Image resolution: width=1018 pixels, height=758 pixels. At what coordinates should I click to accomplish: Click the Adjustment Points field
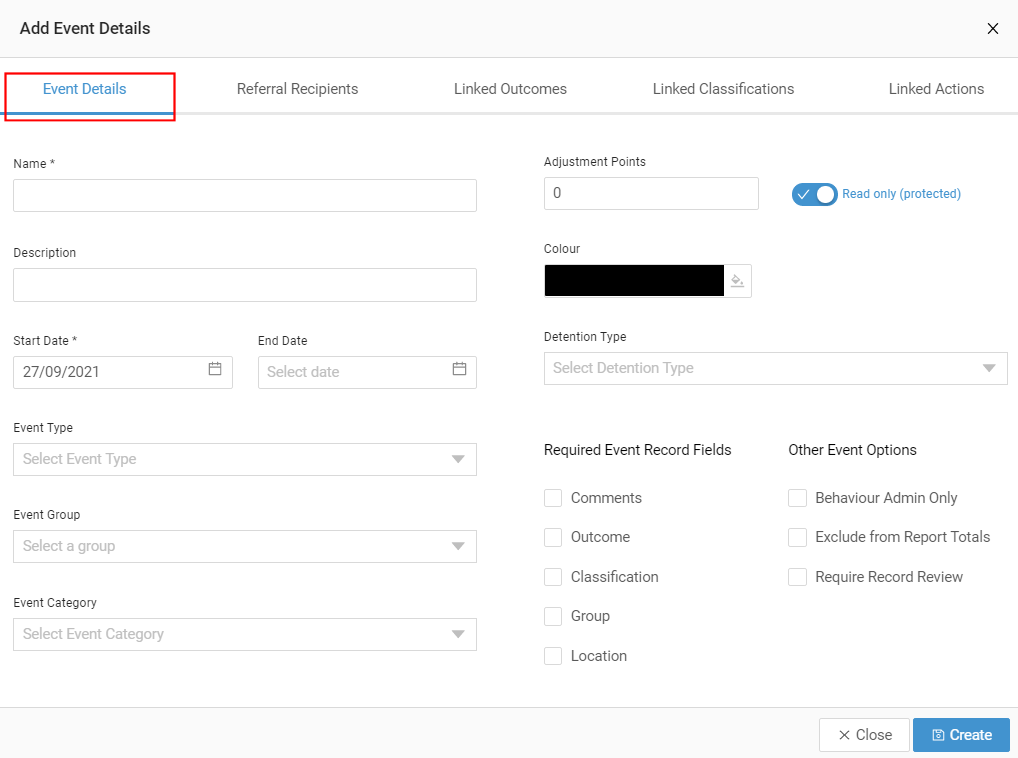point(651,193)
